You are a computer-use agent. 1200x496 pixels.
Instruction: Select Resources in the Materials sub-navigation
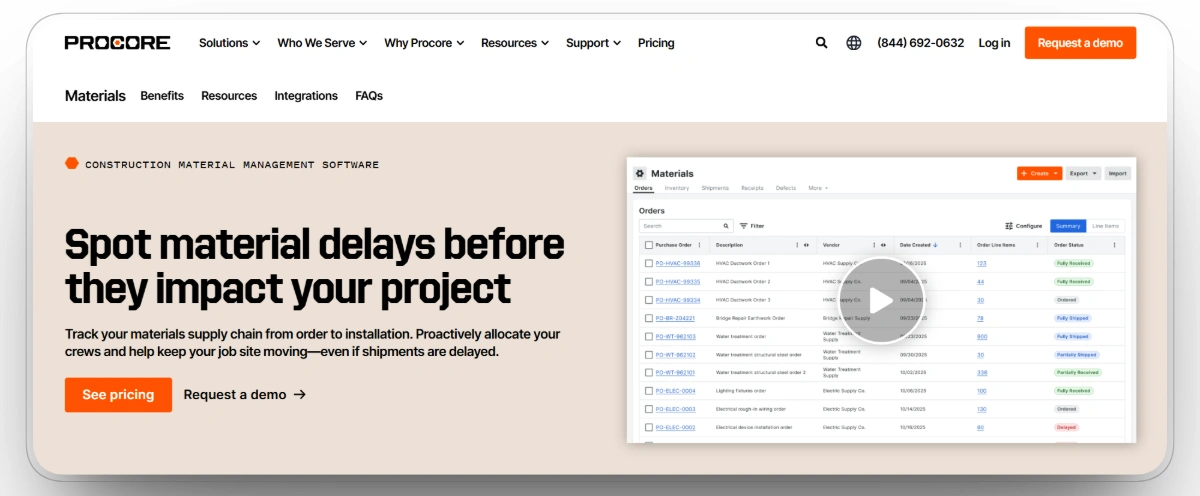229,96
